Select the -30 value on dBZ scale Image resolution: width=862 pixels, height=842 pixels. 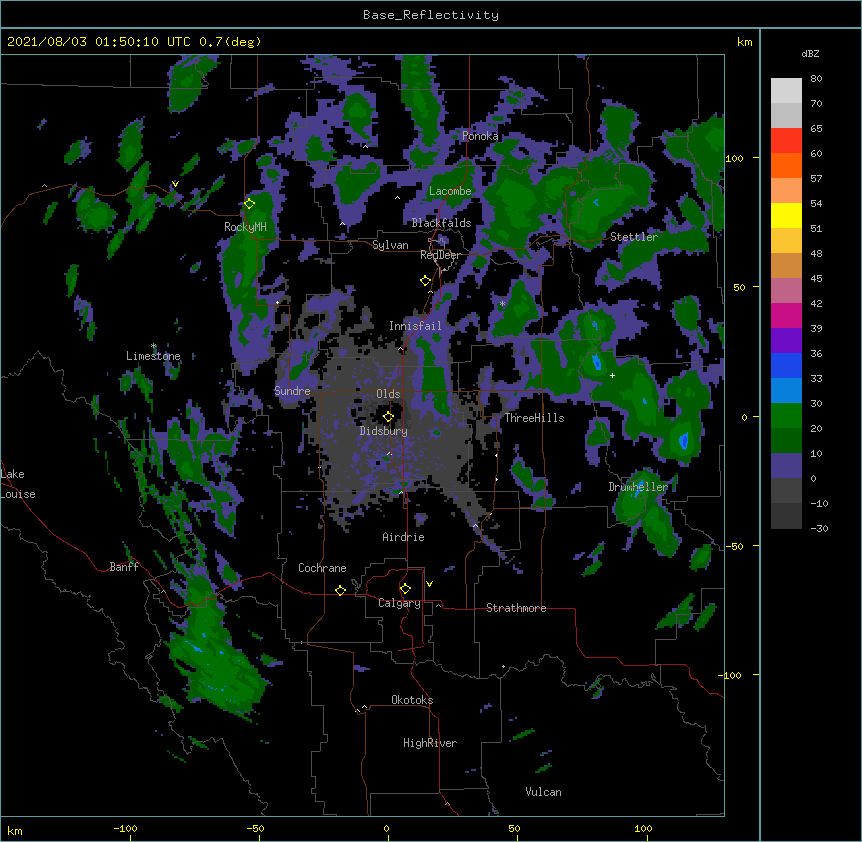(819, 528)
